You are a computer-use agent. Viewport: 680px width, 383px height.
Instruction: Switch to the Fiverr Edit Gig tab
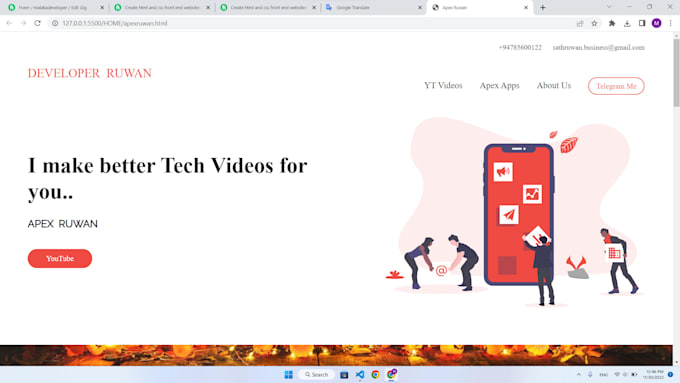click(x=56, y=7)
